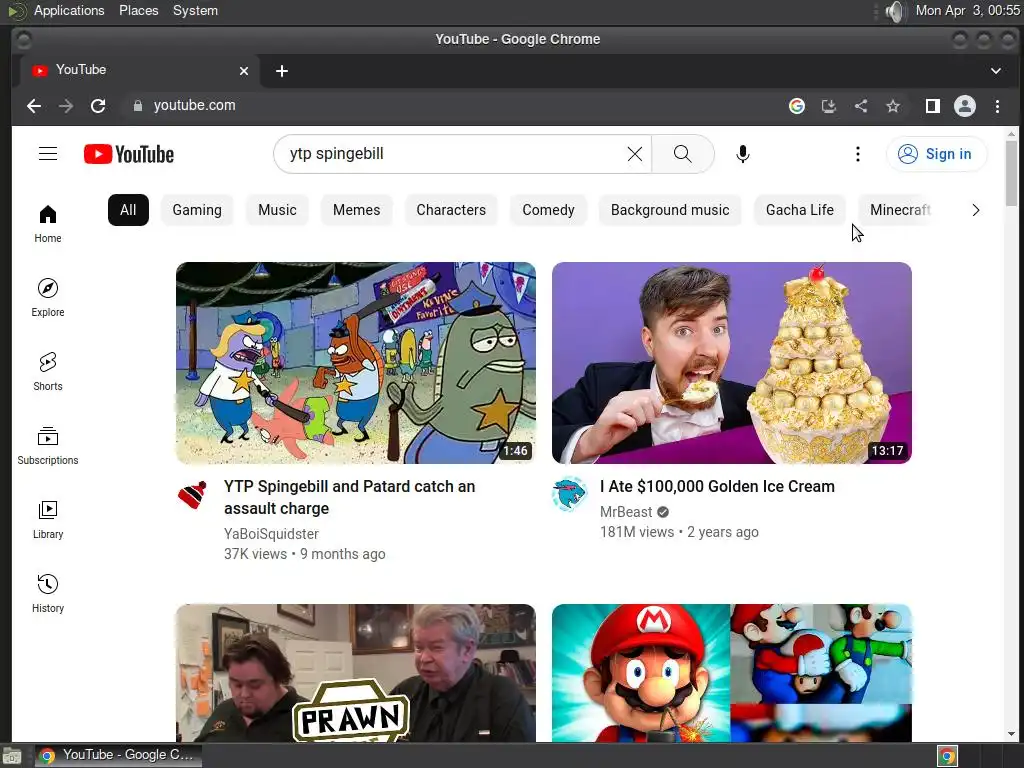1024x768 pixels.
Task: Select the Characters filter chip
Action: (451, 210)
